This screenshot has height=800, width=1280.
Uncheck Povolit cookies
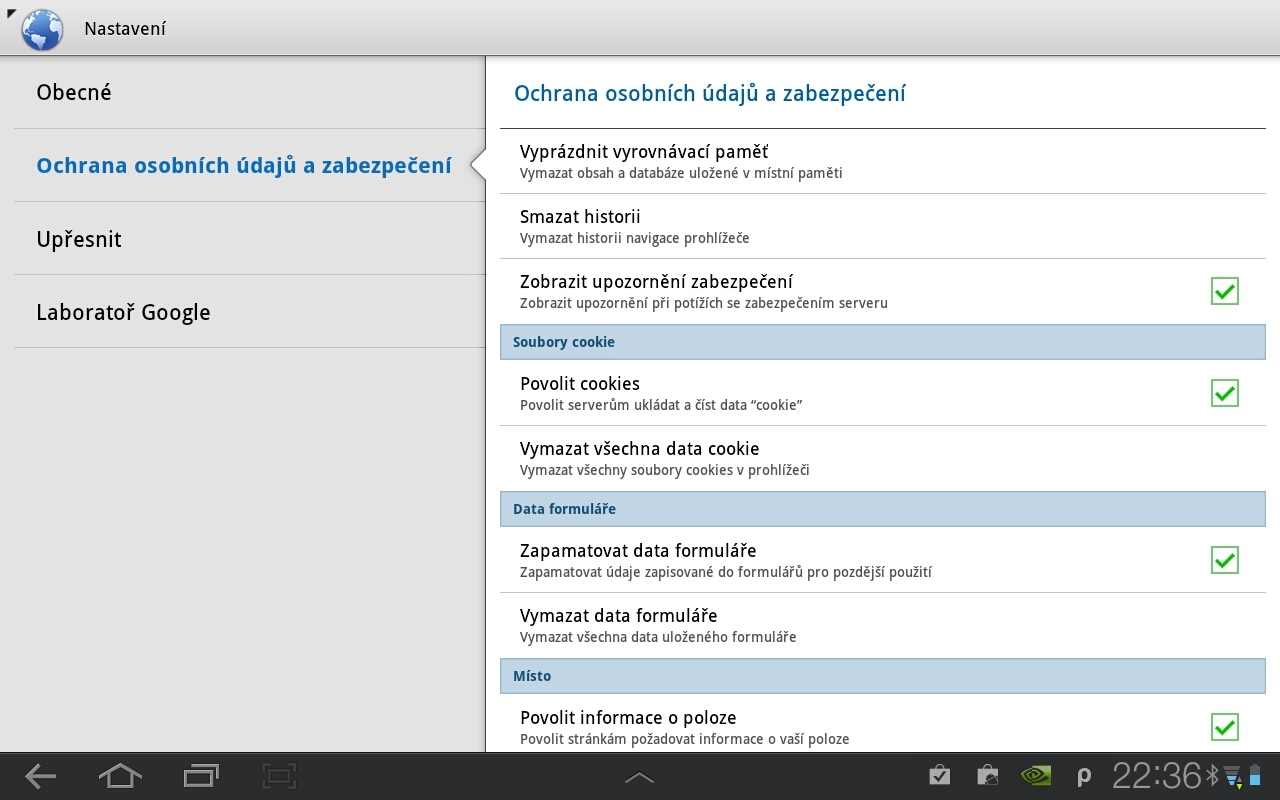click(x=1224, y=393)
